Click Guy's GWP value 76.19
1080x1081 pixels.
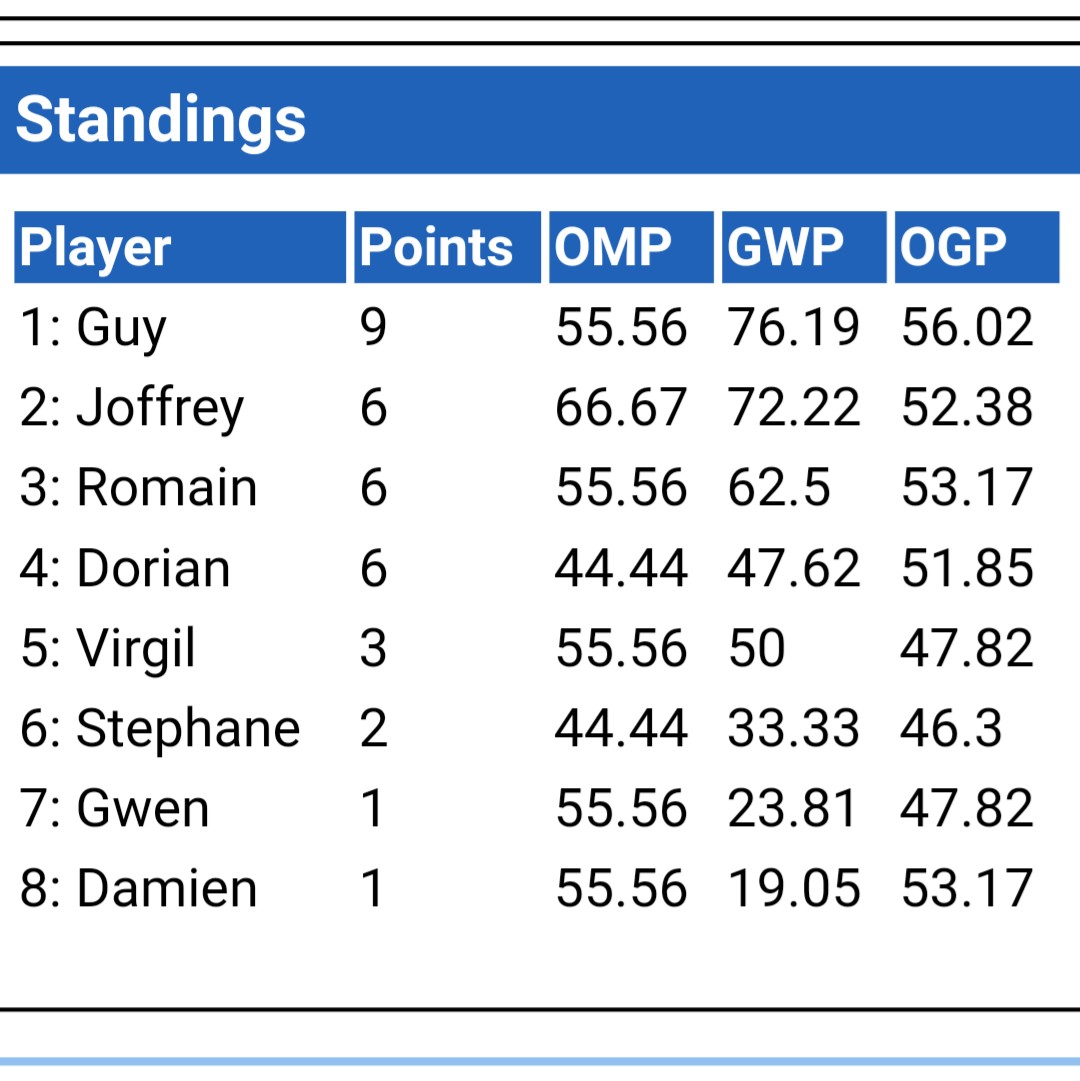794,328
